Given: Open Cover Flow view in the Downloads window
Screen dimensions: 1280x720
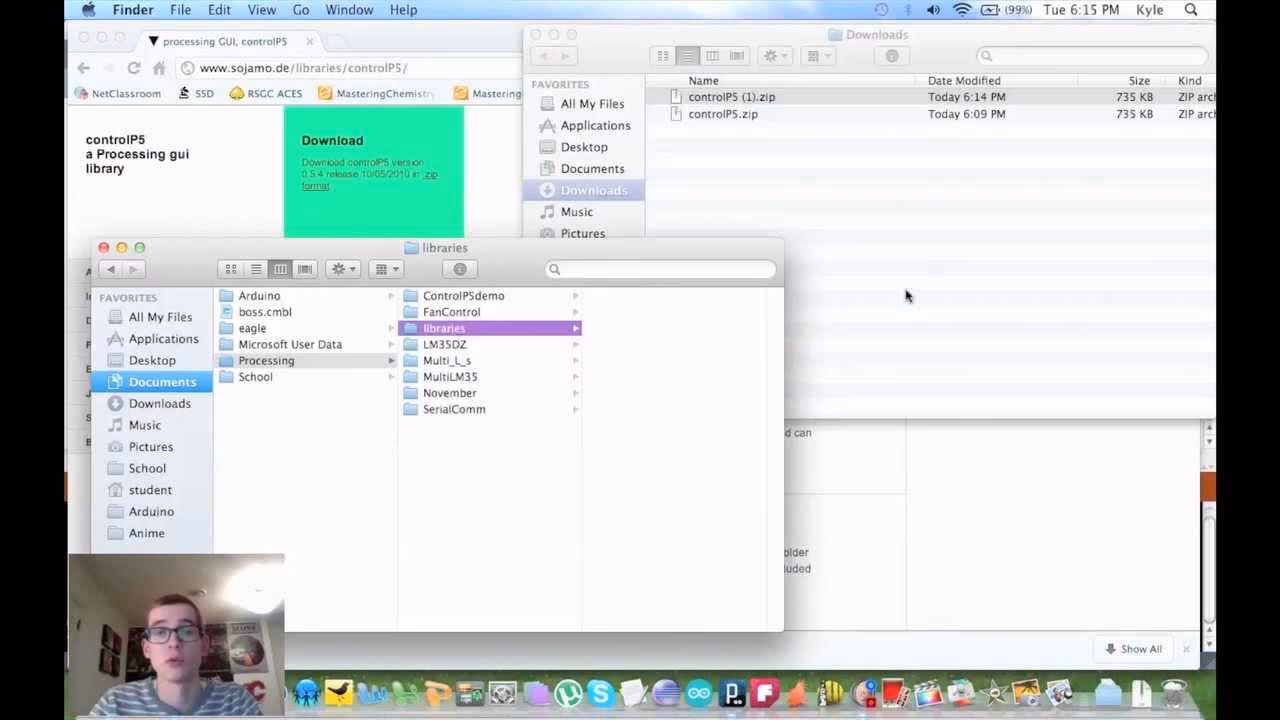Looking at the screenshot, I should tap(736, 56).
